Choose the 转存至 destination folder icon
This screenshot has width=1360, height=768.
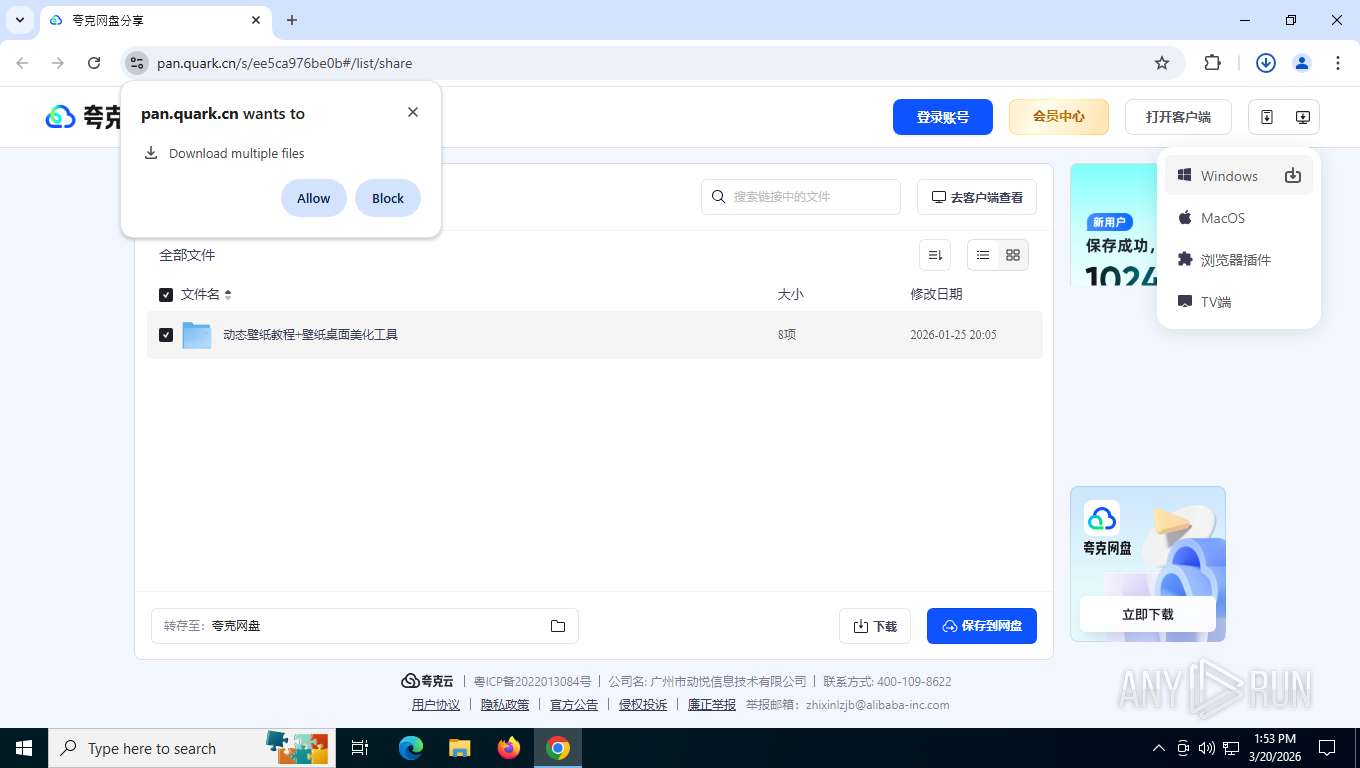tap(558, 626)
